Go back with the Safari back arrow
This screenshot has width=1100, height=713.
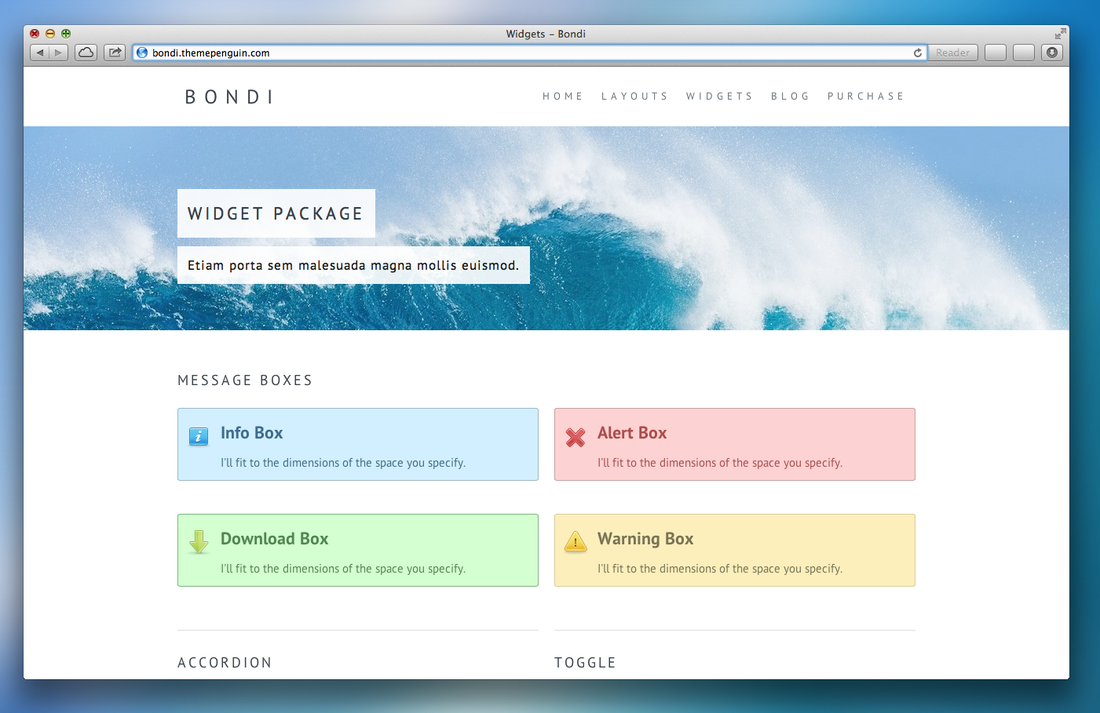tap(39, 53)
